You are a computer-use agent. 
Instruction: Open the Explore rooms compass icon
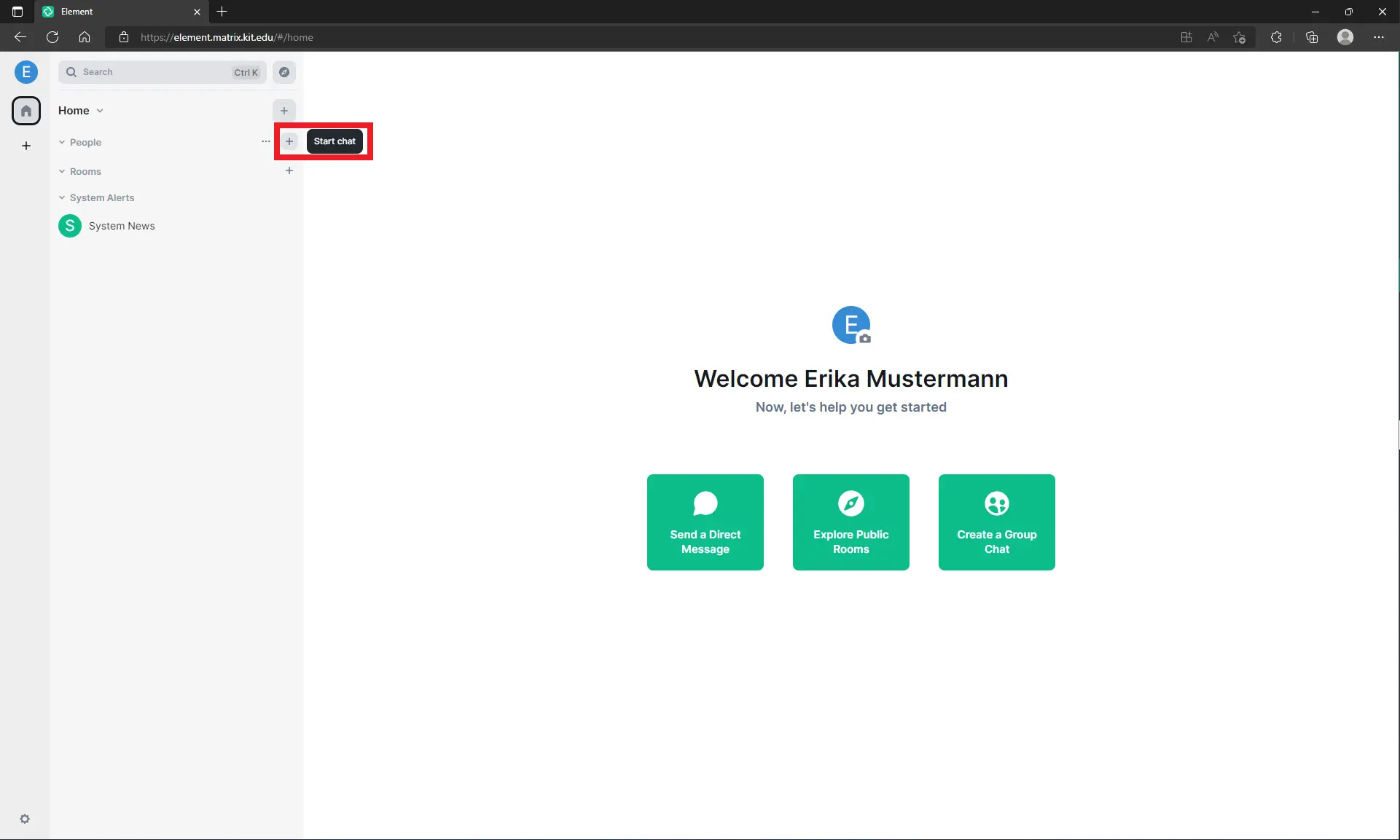(x=284, y=72)
